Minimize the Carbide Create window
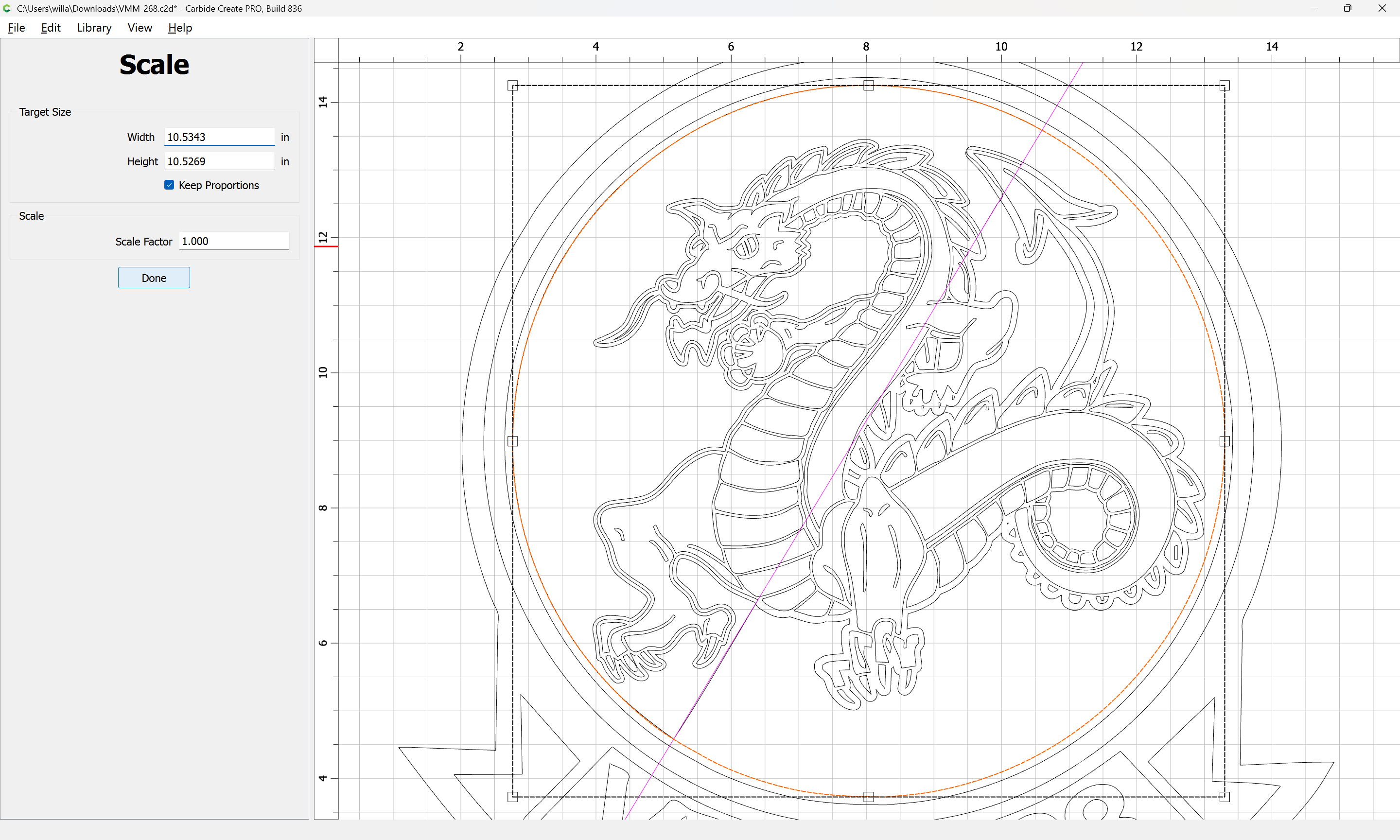 (1314, 8)
